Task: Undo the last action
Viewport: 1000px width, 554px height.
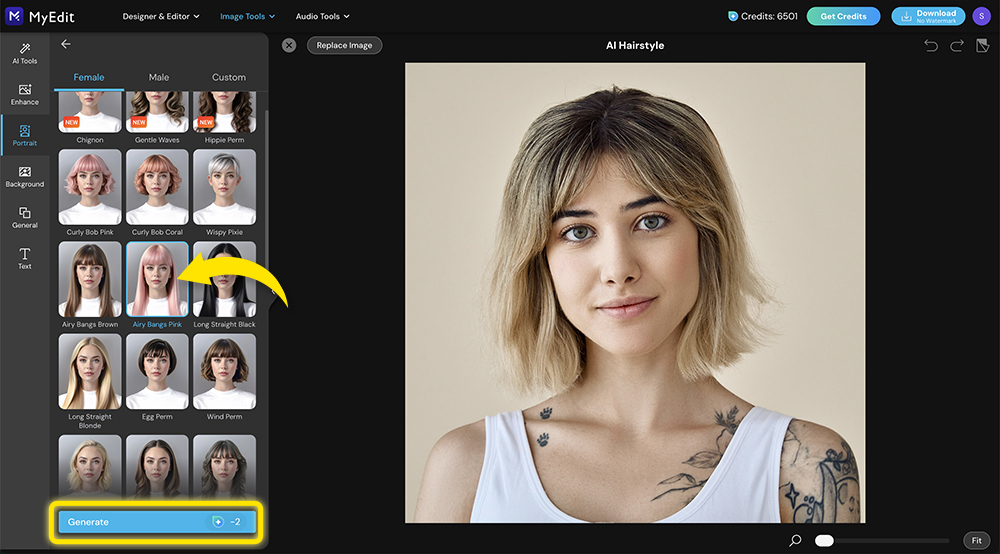Action: [x=930, y=45]
